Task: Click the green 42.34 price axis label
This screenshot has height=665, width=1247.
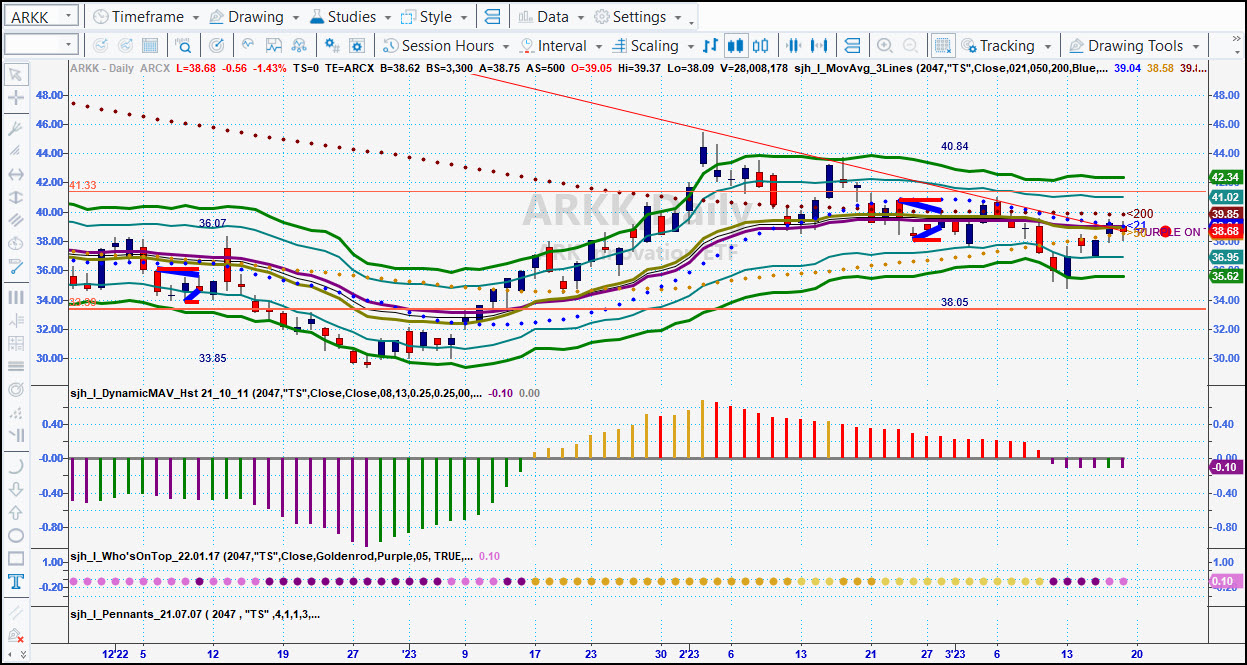Action: (x=1224, y=177)
